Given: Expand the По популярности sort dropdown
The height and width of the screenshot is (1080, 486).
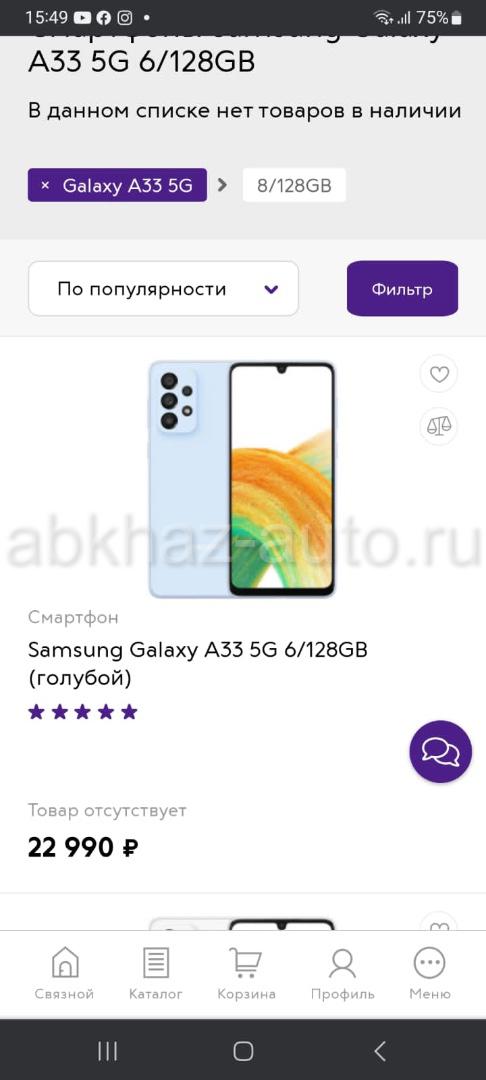Looking at the screenshot, I should click(x=163, y=289).
